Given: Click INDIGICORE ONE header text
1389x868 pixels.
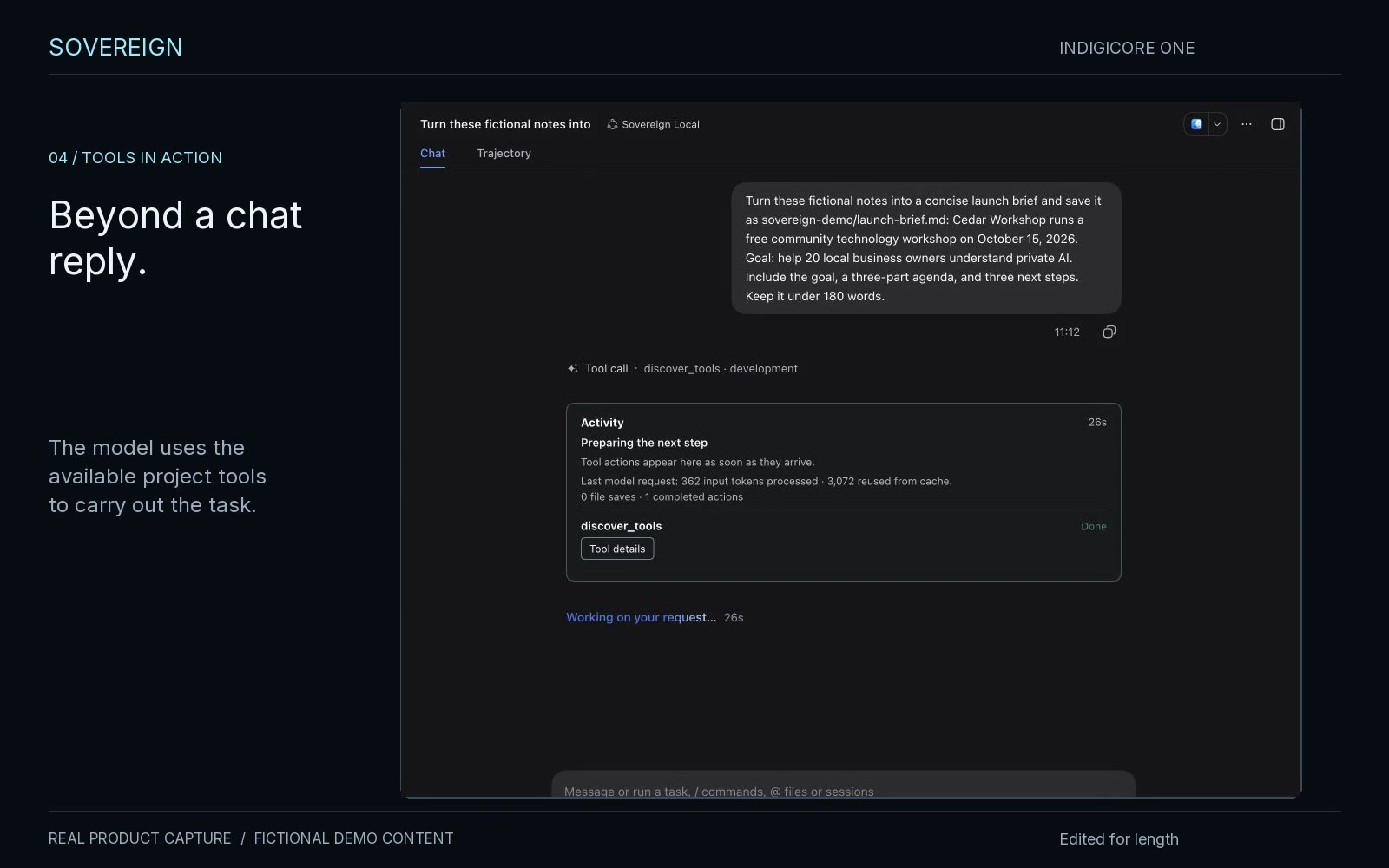Looking at the screenshot, I should [x=1127, y=49].
